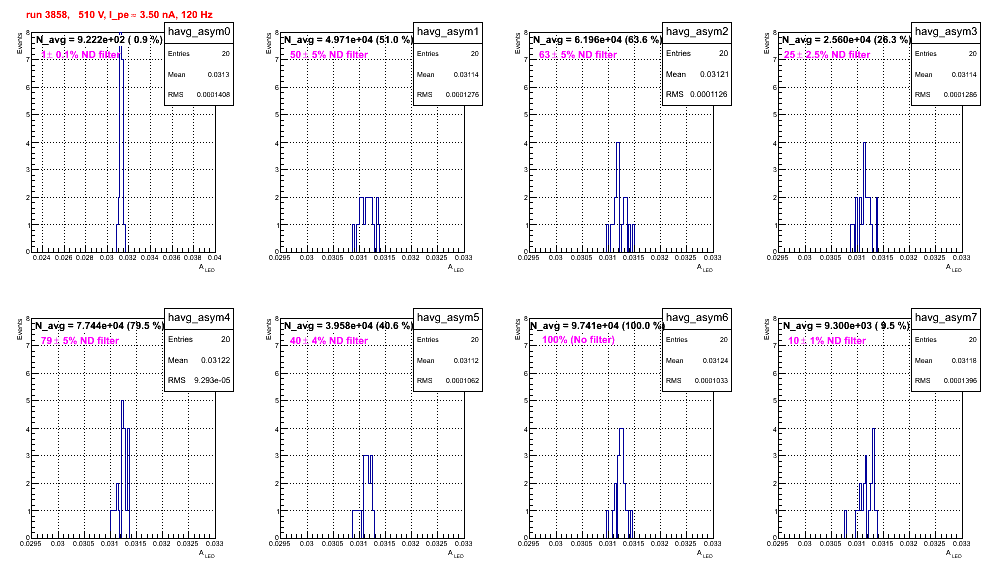Image resolution: width=996 pixels, height=572 pixels.
Task: Click the 0.024 x-axis tick label in havg_asym0 plot
Action: (41, 257)
